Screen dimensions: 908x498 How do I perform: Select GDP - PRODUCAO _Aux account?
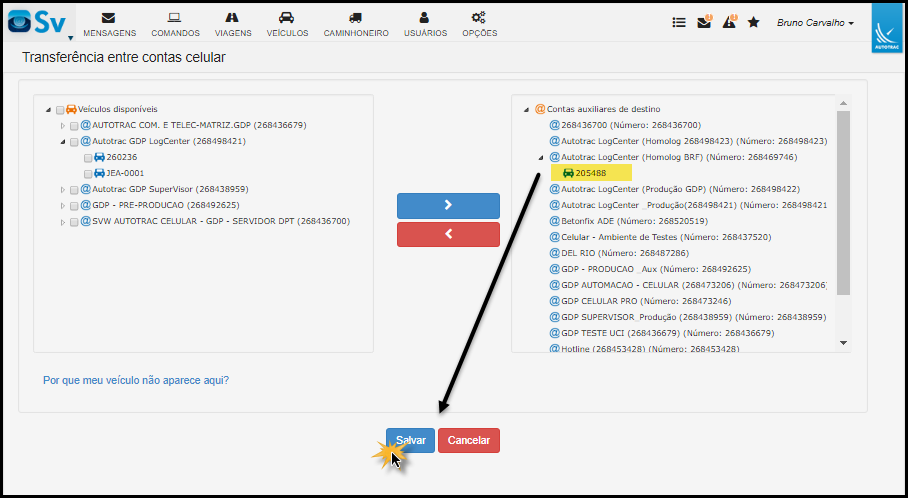pos(656,269)
